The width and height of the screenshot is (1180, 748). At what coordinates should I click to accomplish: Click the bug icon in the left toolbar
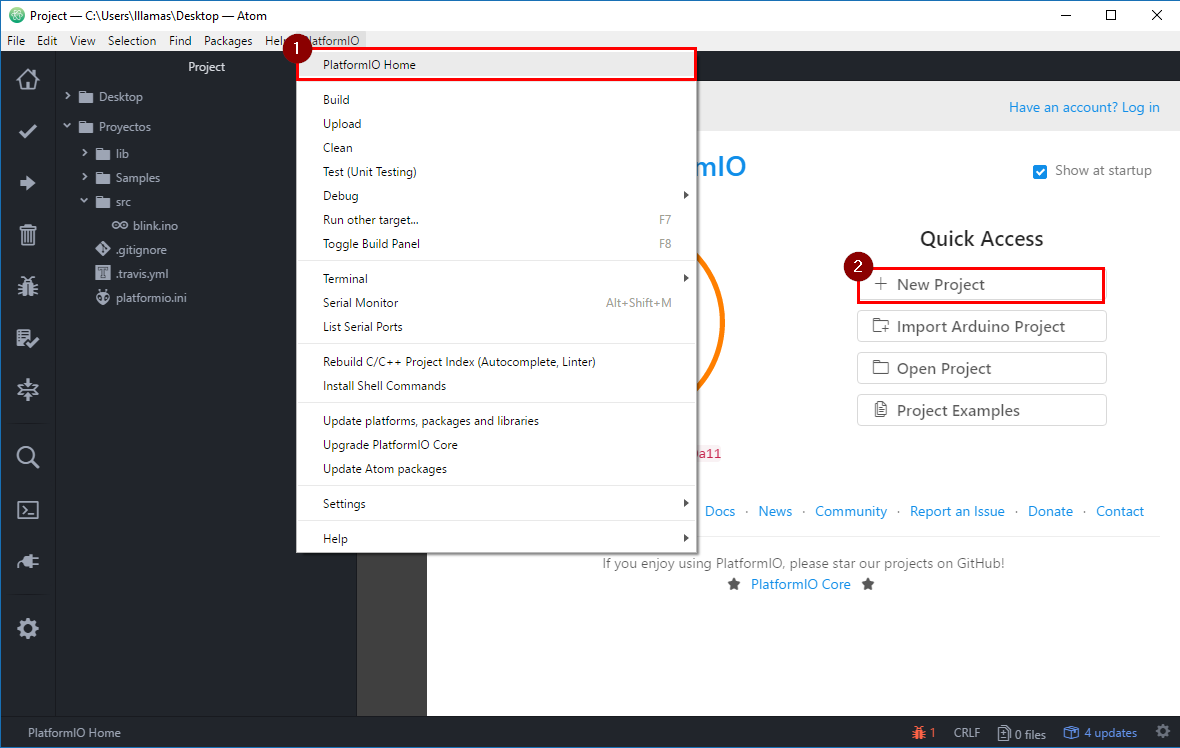tap(28, 286)
